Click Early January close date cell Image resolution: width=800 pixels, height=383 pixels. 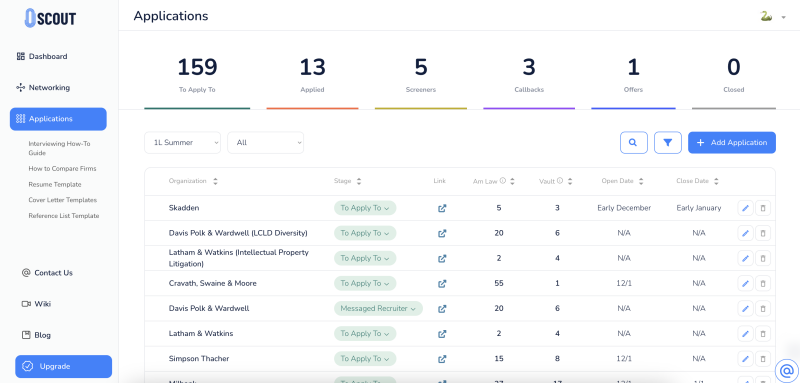point(698,208)
